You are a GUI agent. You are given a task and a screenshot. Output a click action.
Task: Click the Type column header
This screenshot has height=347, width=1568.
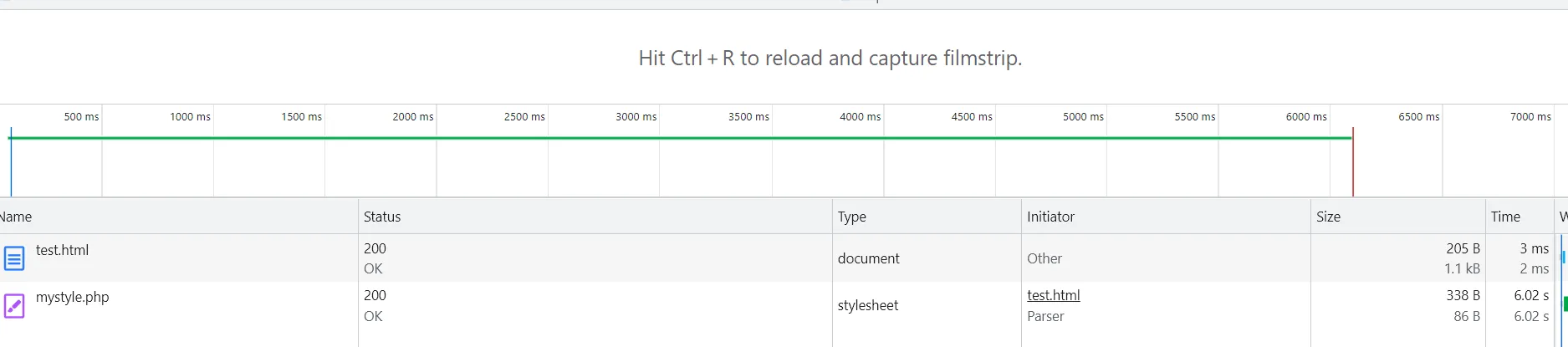(852, 217)
